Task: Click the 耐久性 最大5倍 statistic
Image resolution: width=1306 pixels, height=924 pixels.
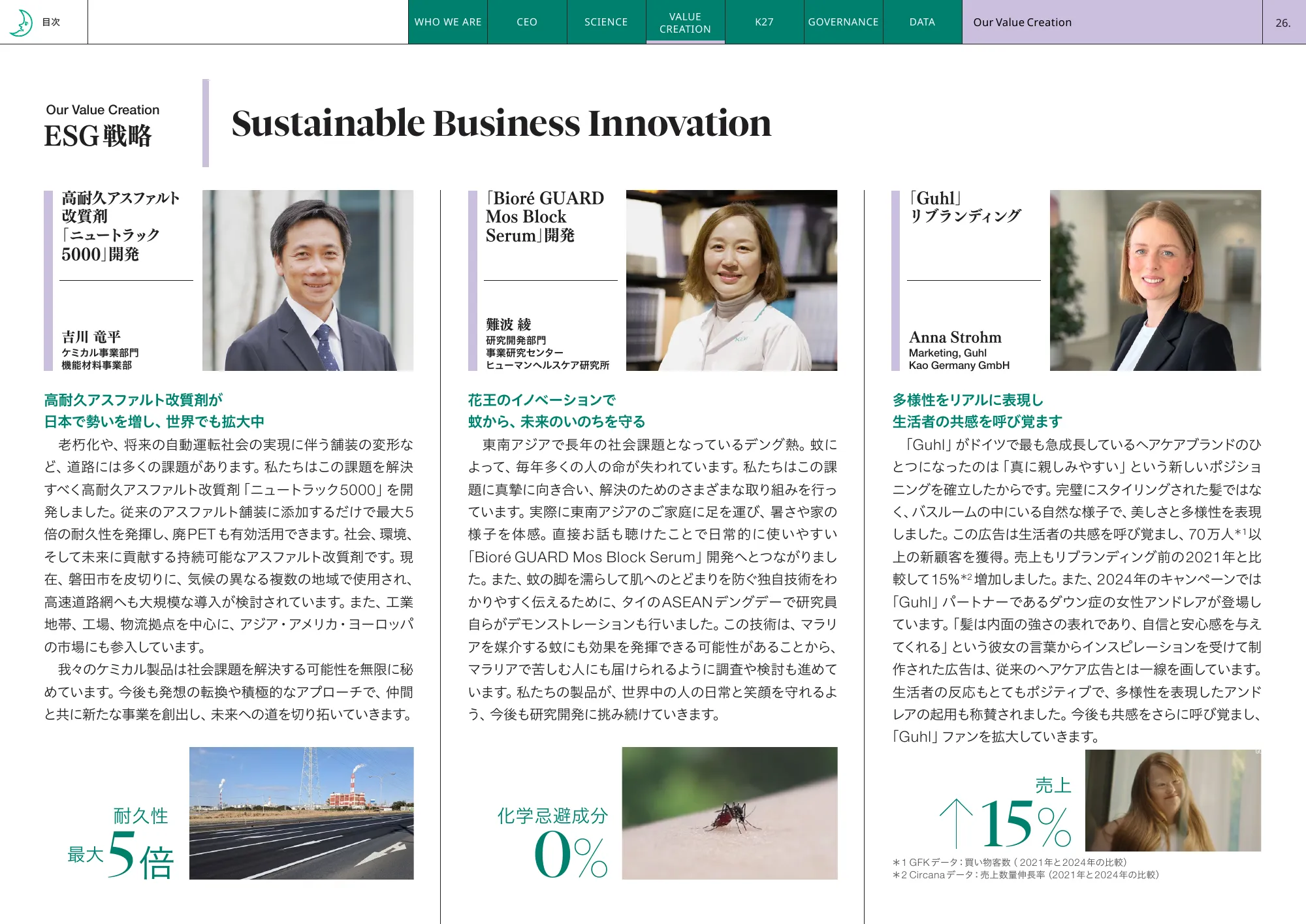Action: pos(119,842)
